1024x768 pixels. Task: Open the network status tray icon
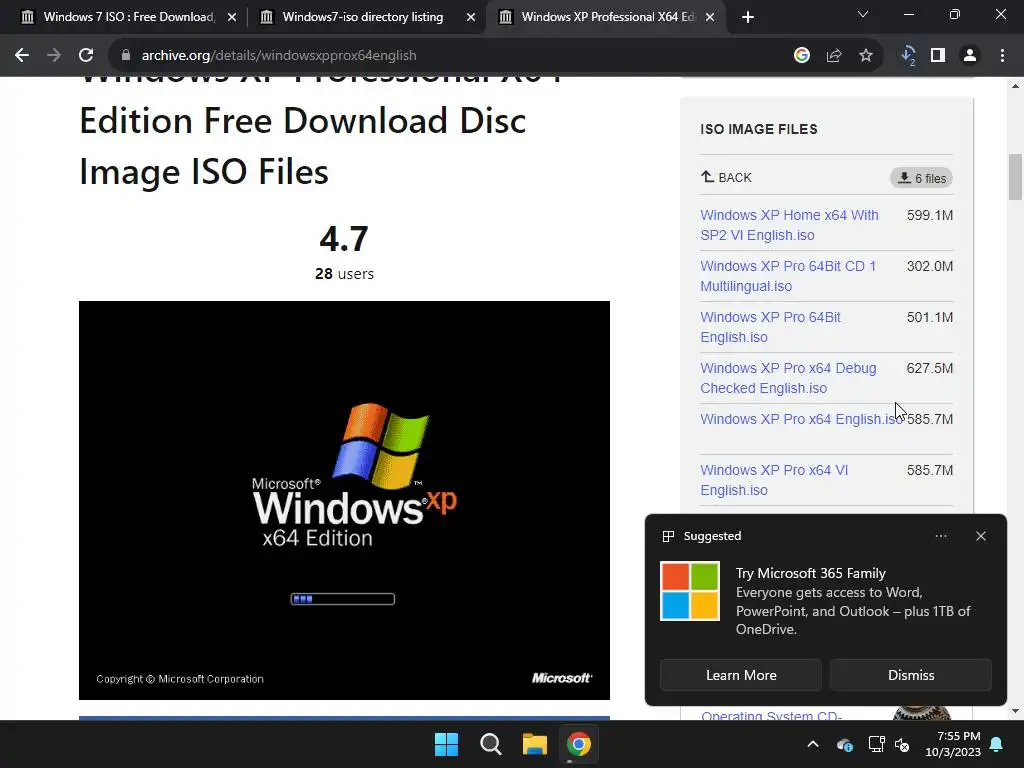(x=876, y=744)
